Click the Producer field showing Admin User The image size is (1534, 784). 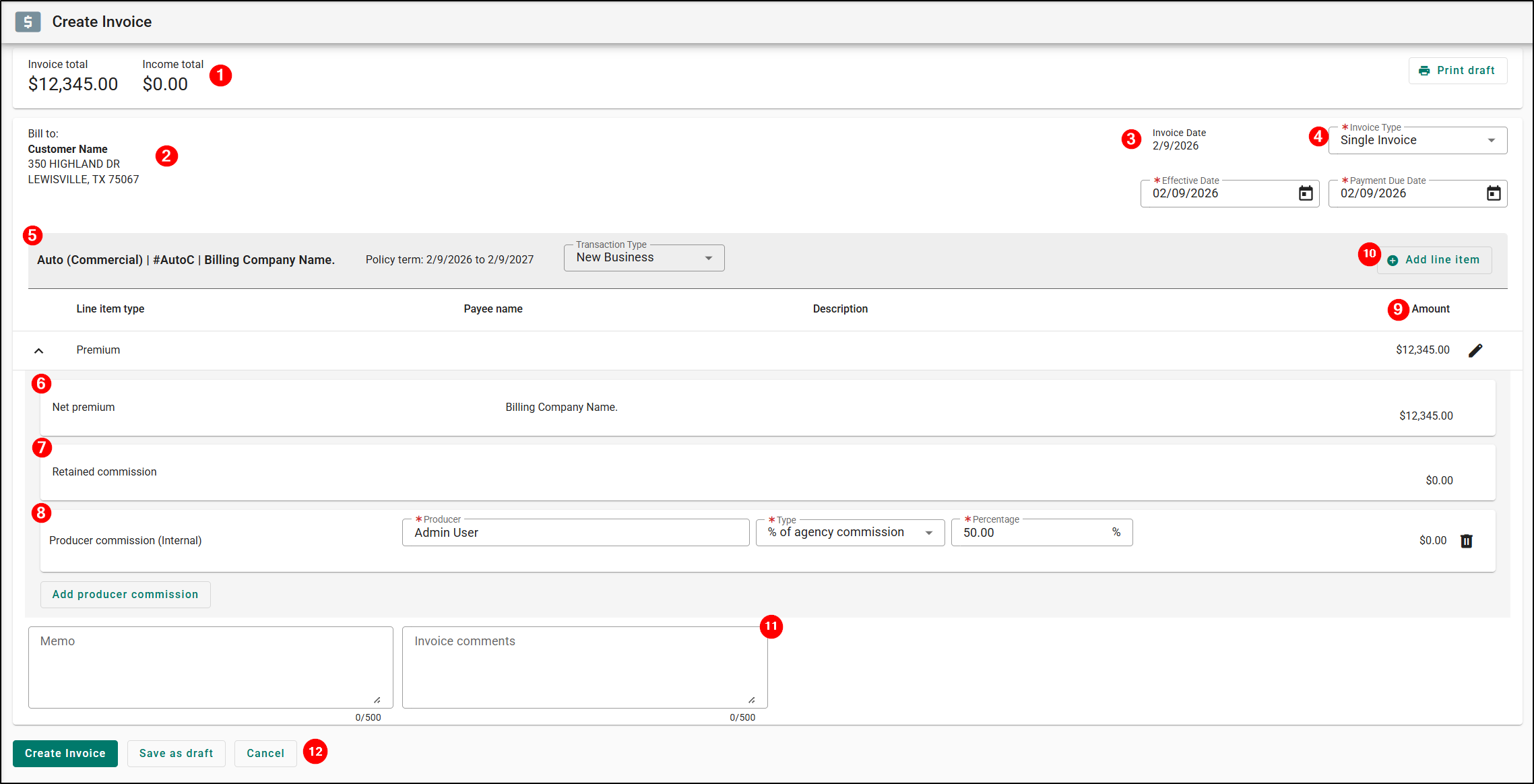pyautogui.click(x=575, y=533)
